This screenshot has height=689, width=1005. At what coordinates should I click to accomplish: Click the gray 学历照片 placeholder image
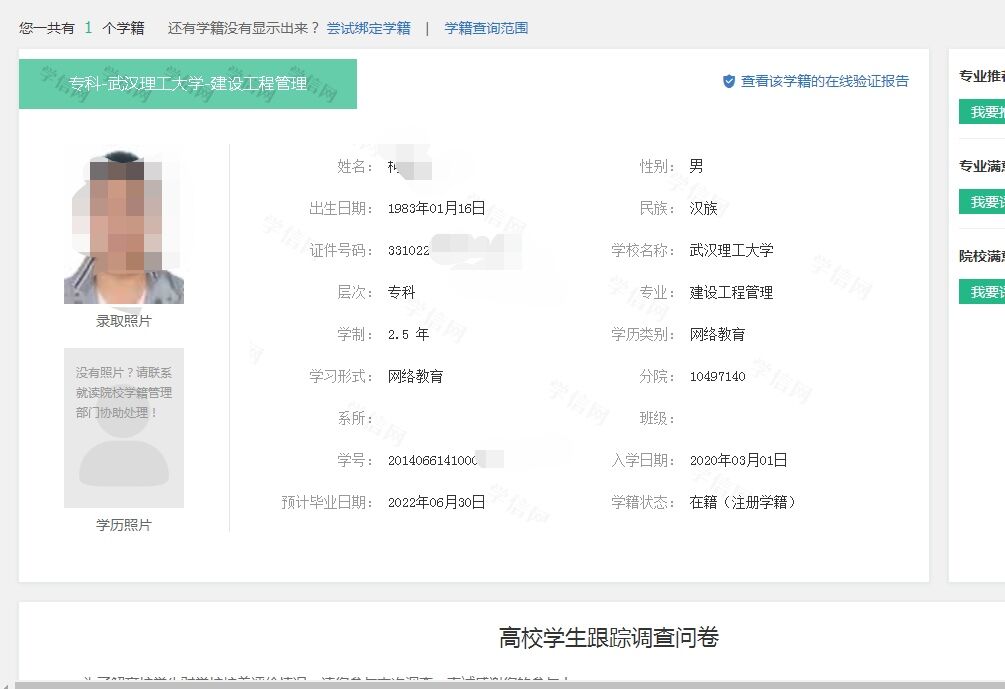(x=124, y=428)
